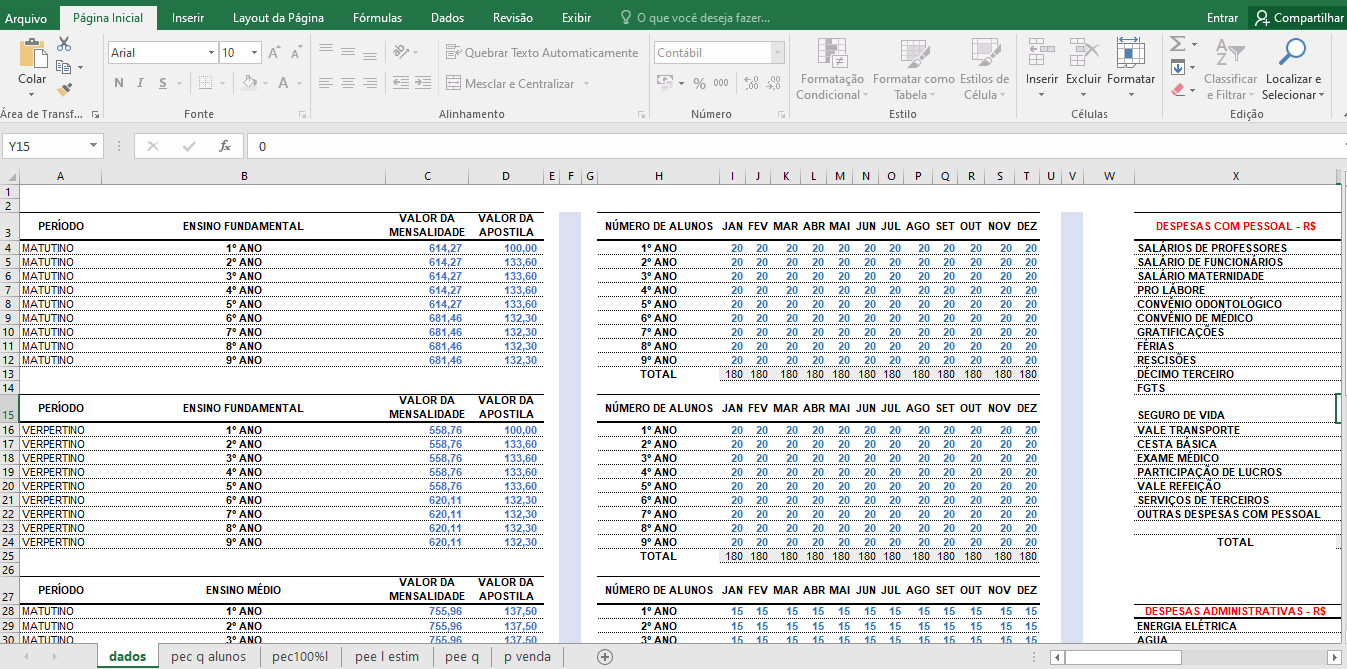This screenshot has height=669, width=1347.
Task: Click the AutoSum sigma icon
Action: tap(1177, 44)
